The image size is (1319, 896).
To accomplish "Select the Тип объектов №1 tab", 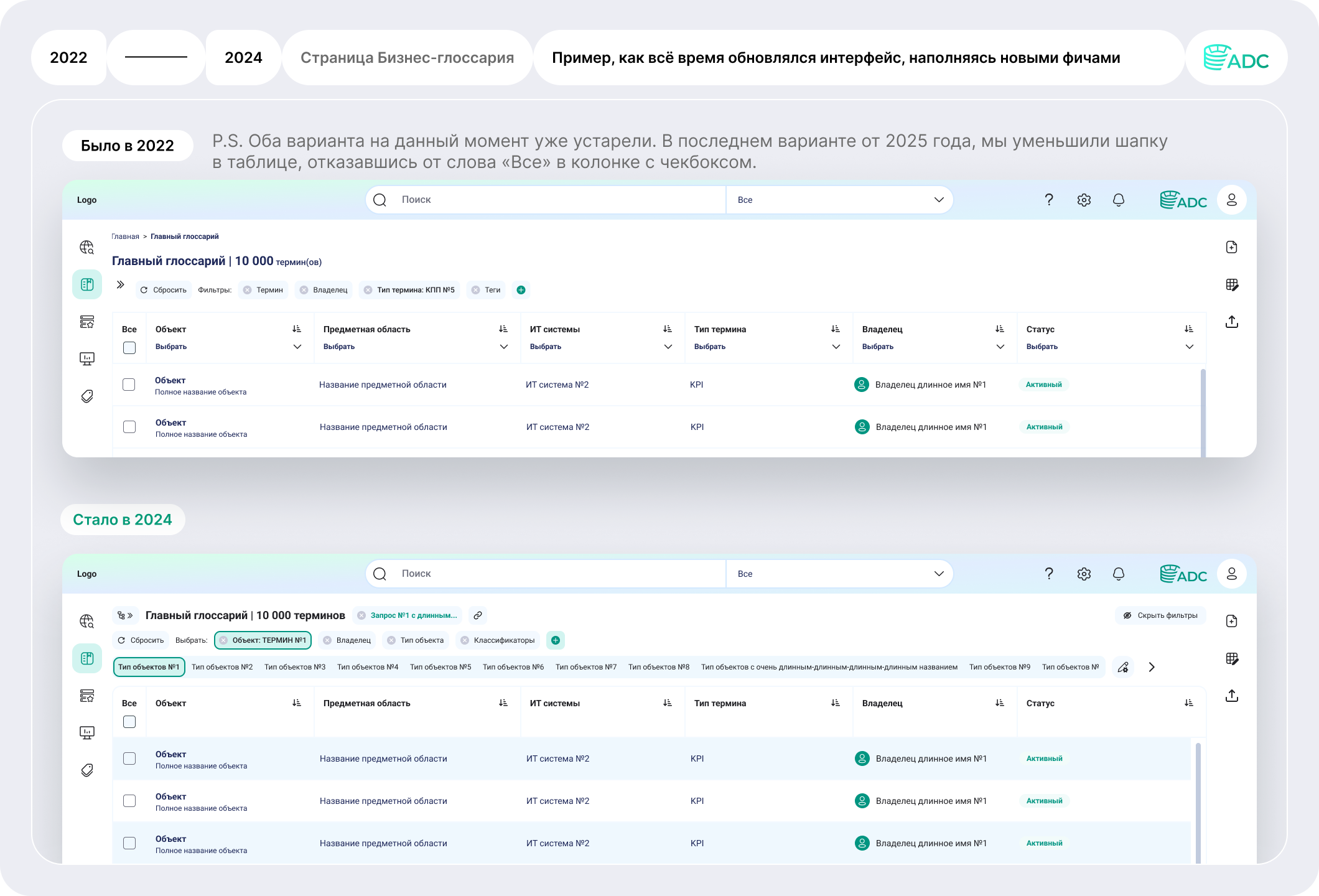I will tap(149, 667).
